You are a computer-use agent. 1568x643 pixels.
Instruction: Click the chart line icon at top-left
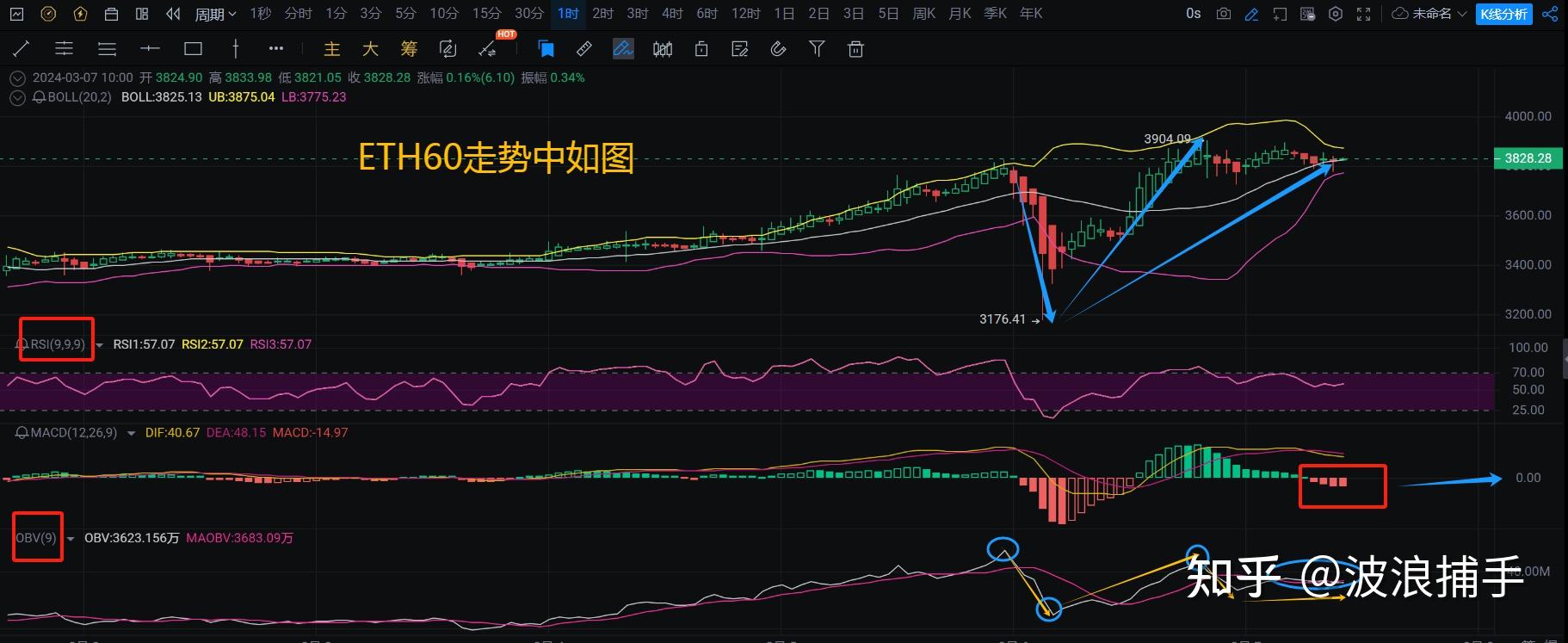click(x=17, y=14)
